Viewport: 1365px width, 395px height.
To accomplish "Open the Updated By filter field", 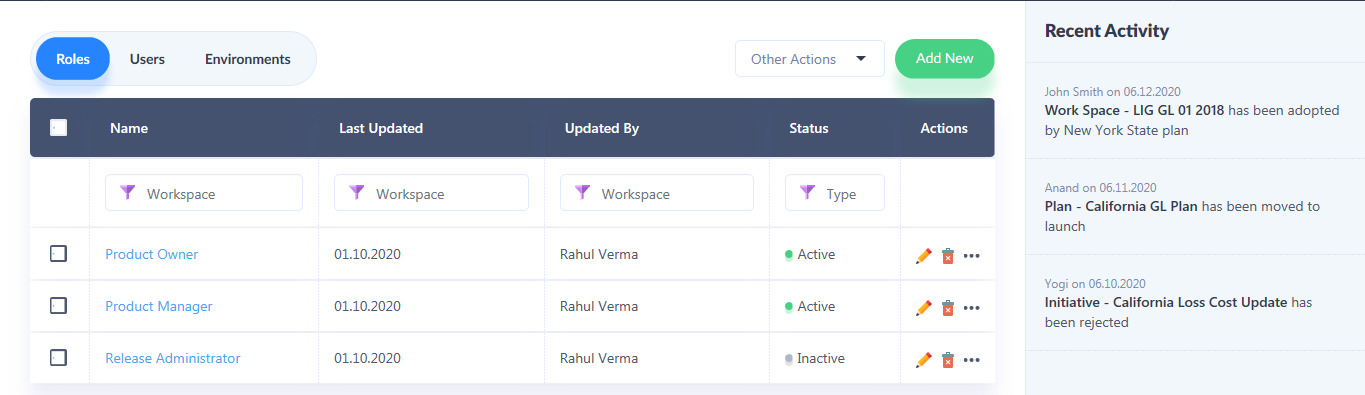I will 657,193.
